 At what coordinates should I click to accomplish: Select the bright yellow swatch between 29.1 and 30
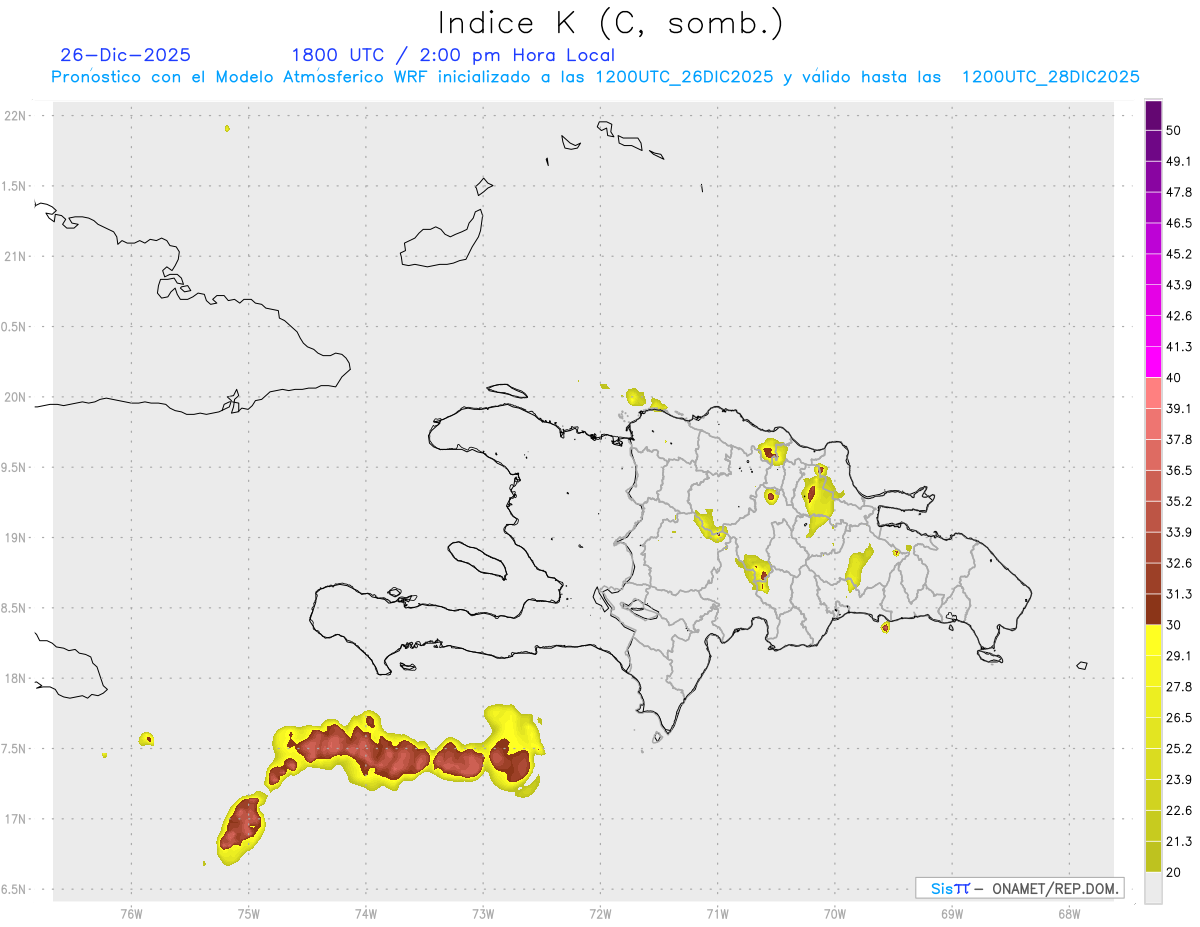click(x=1153, y=640)
